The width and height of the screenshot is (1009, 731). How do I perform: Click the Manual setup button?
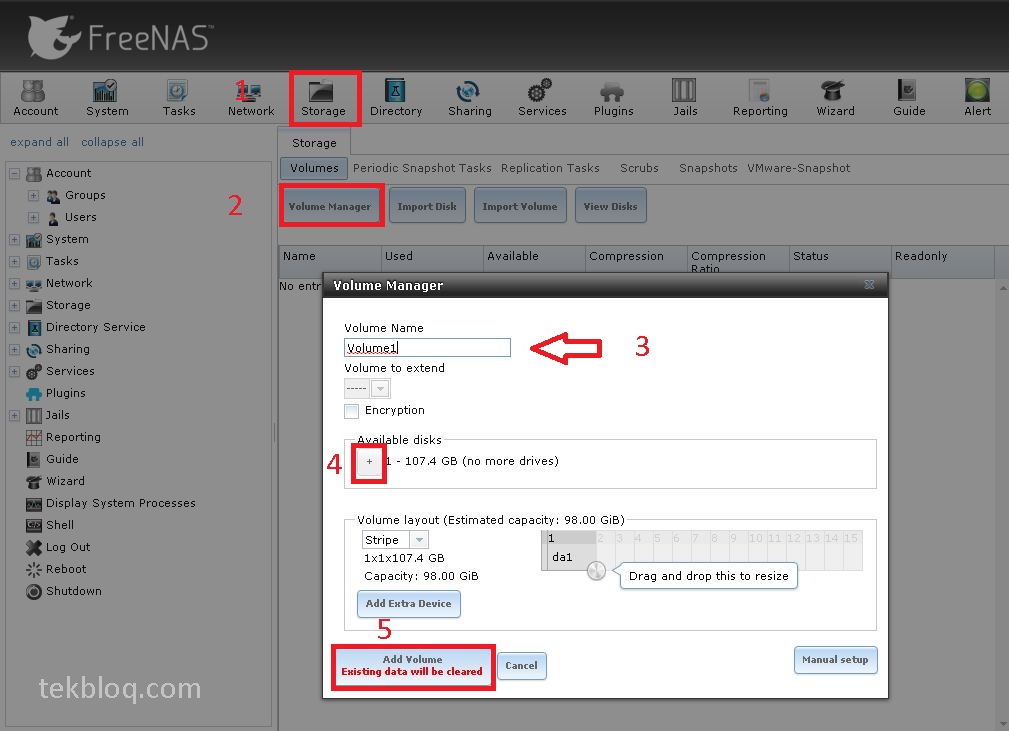click(x=835, y=660)
